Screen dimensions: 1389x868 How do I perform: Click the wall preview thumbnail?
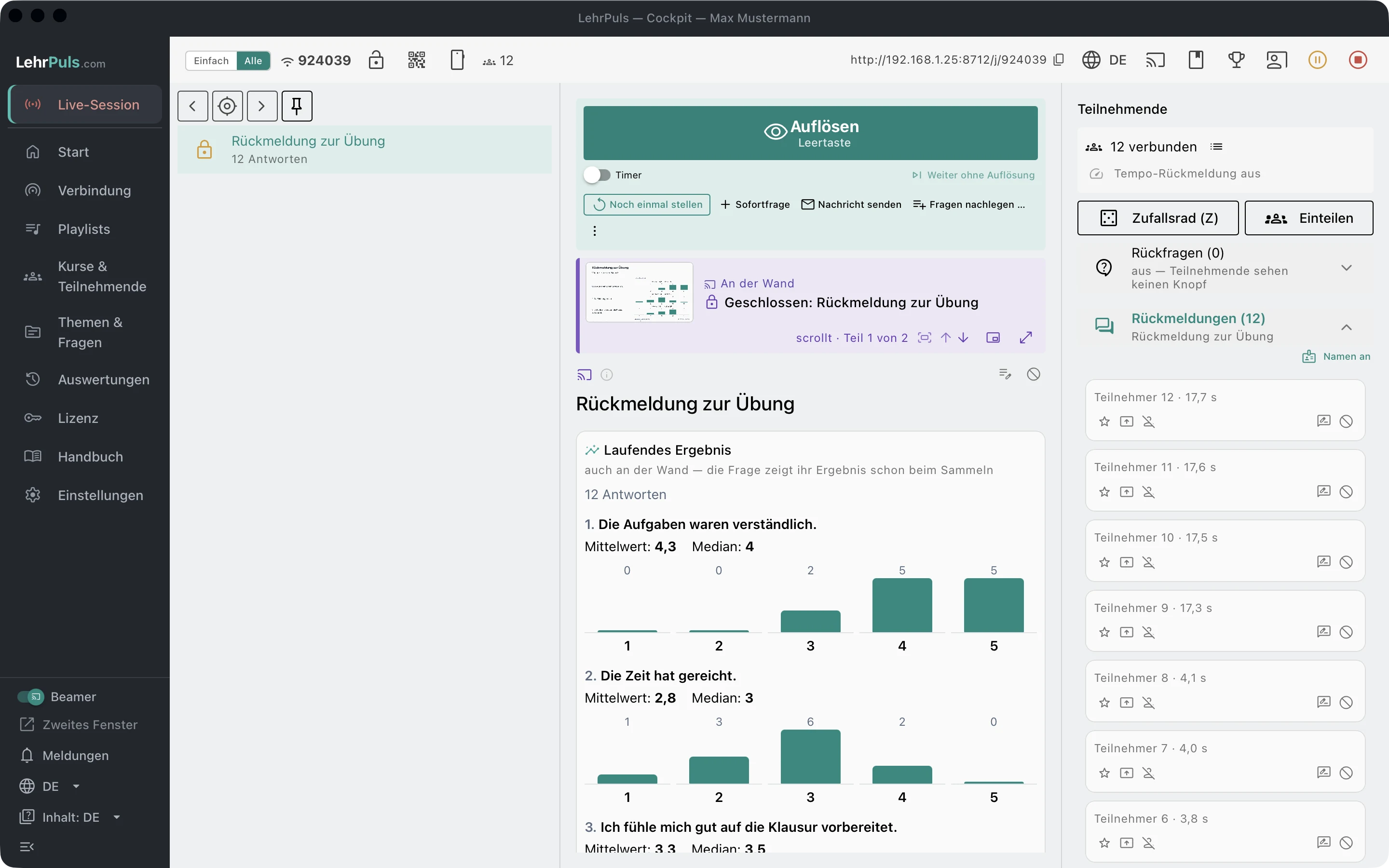point(640,292)
